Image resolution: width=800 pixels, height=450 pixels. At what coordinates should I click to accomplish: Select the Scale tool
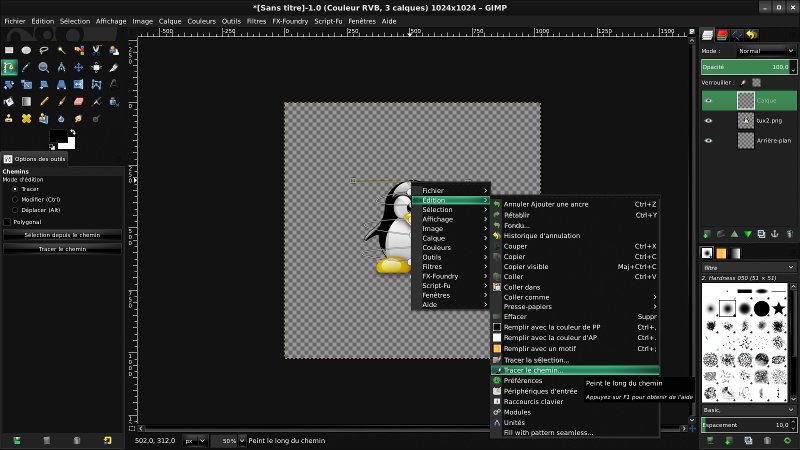(27, 85)
